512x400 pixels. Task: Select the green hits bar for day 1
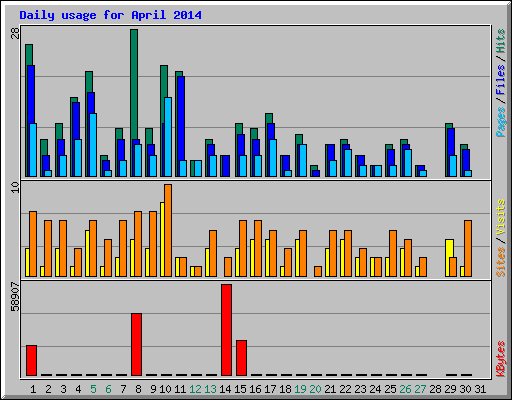[29, 55]
